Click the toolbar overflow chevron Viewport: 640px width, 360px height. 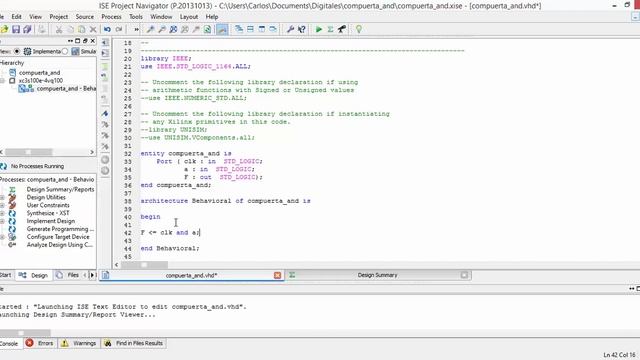pyautogui.click(x=136, y=29)
